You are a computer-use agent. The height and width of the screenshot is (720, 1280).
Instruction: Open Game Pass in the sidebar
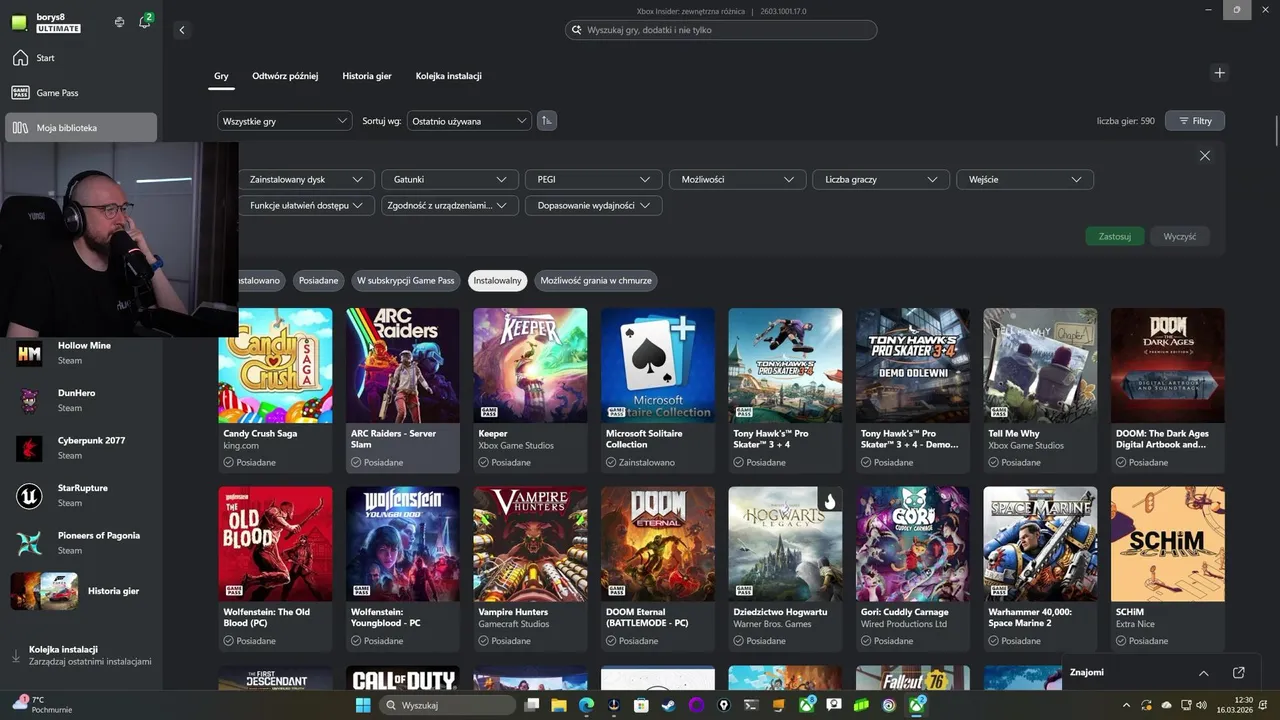coord(81,93)
